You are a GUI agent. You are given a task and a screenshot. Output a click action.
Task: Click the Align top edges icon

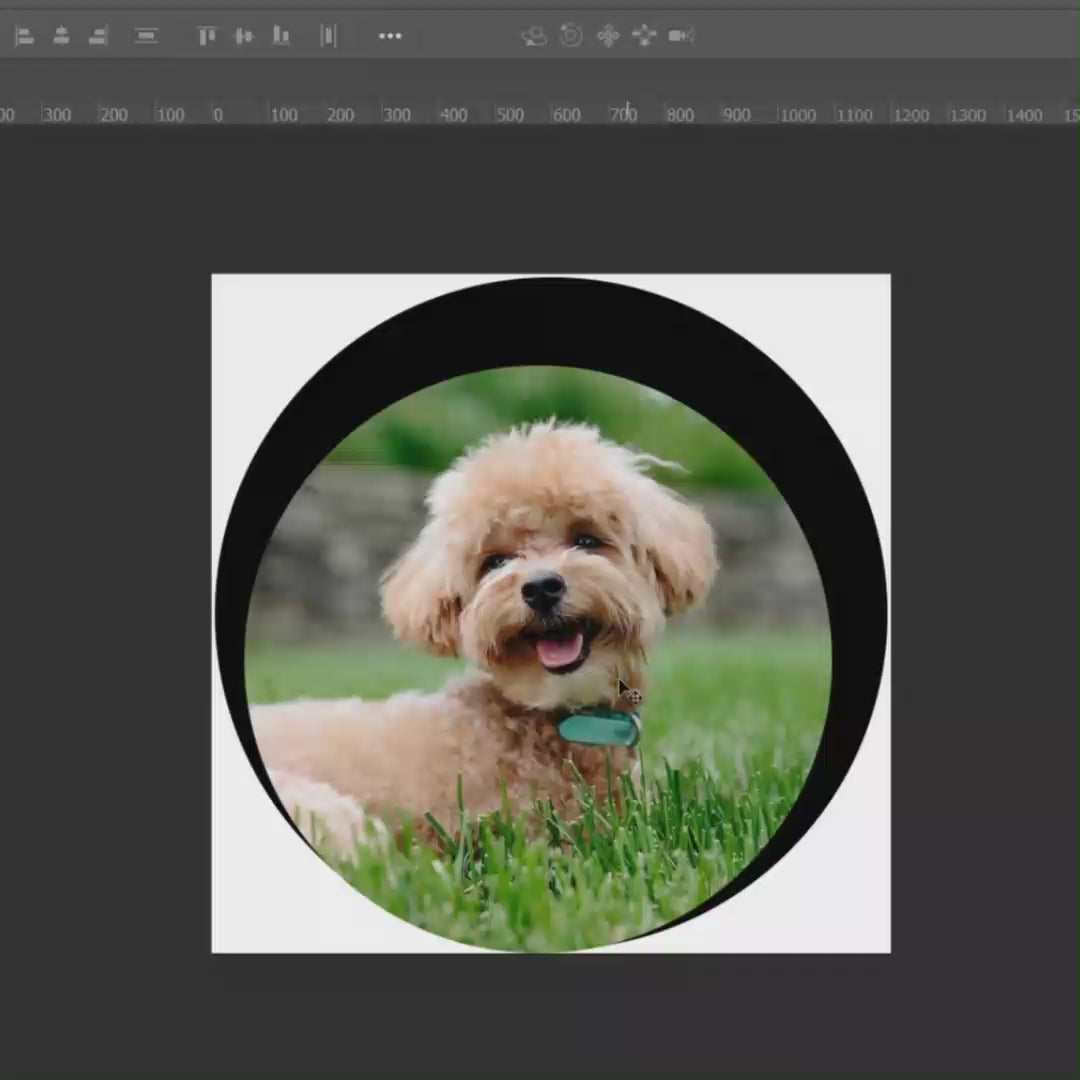pos(207,36)
